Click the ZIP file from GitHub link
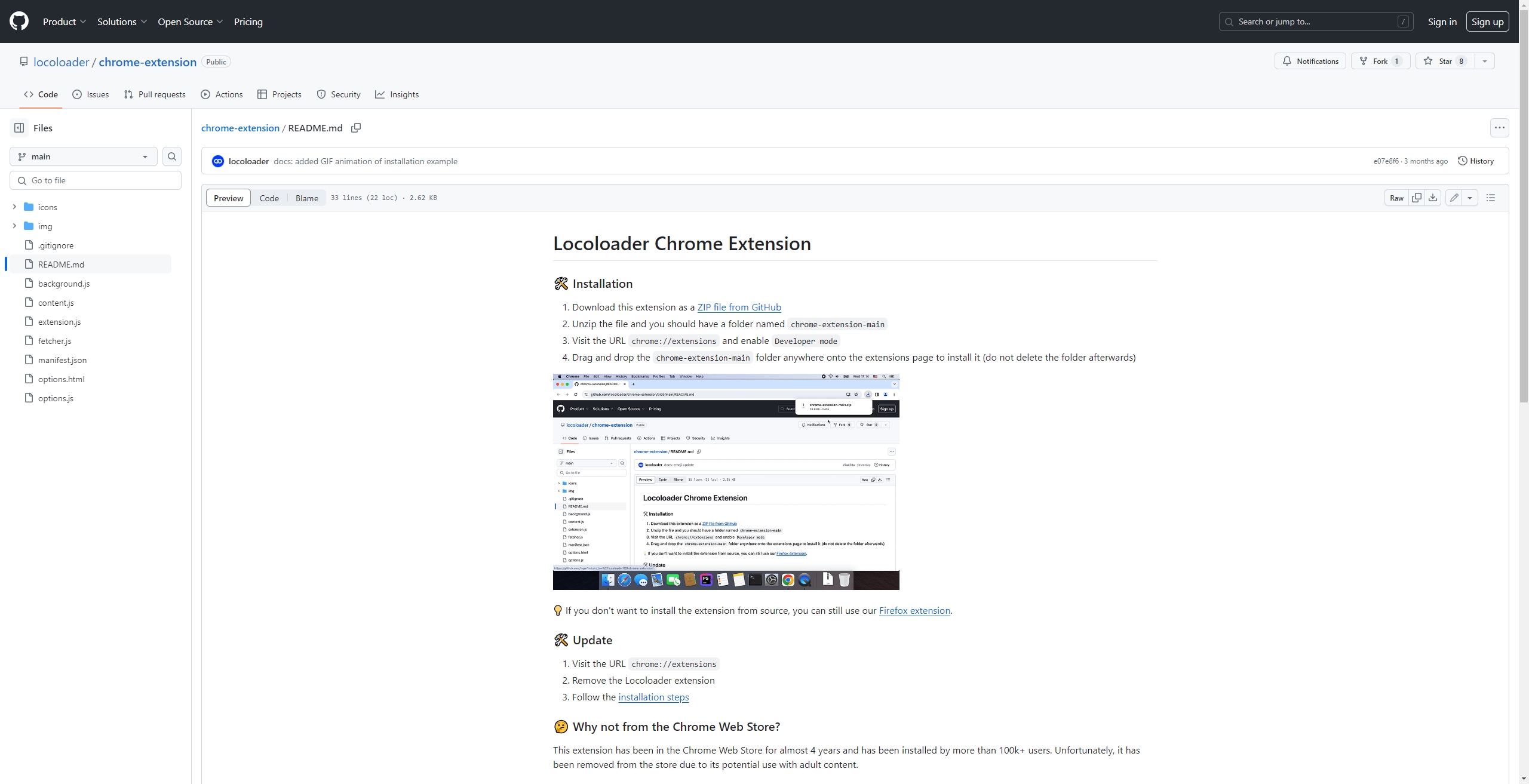 (739, 307)
